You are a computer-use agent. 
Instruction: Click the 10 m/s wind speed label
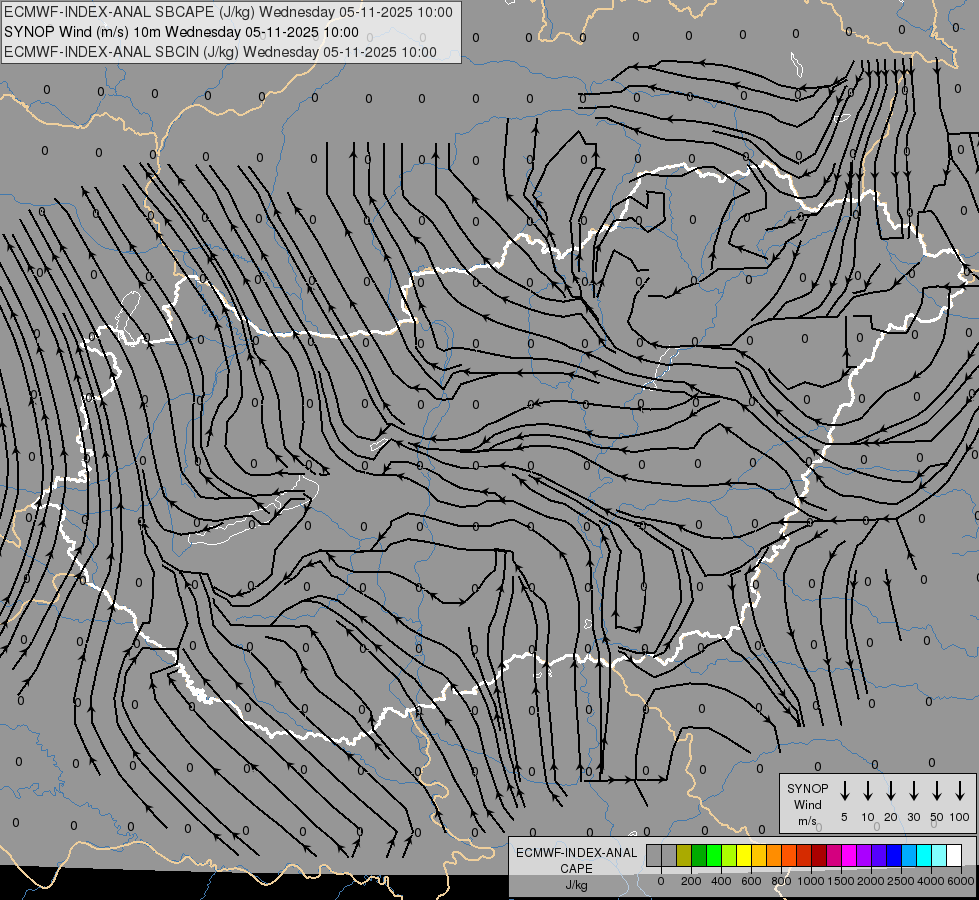pyautogui.click(x=868, y=817)
